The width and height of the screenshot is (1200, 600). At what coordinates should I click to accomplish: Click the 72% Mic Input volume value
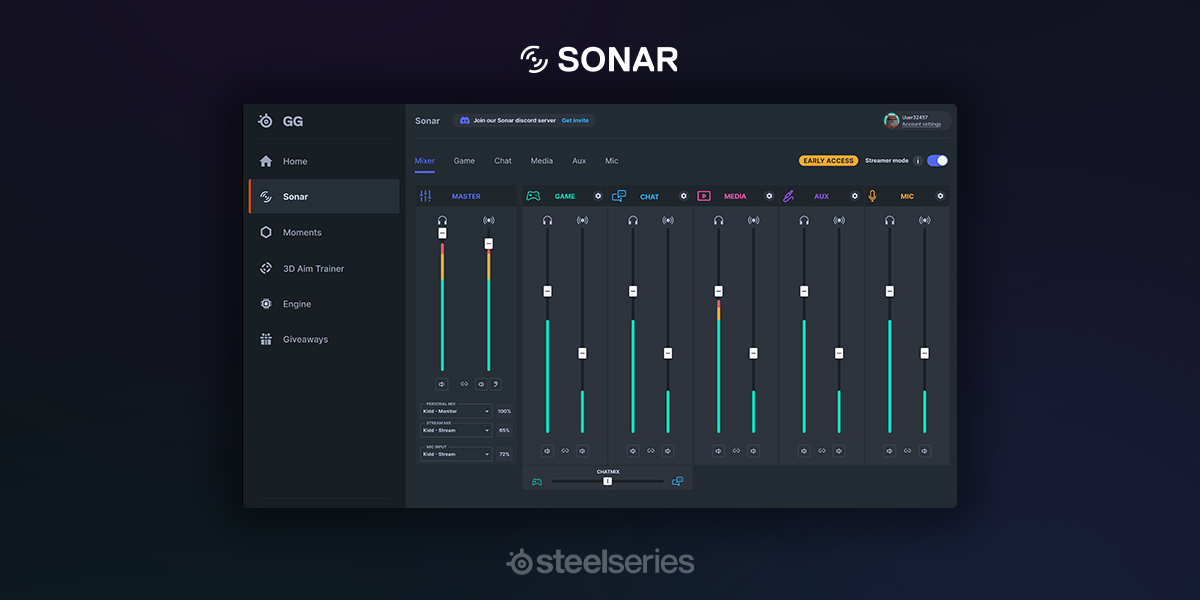(504, 454)
